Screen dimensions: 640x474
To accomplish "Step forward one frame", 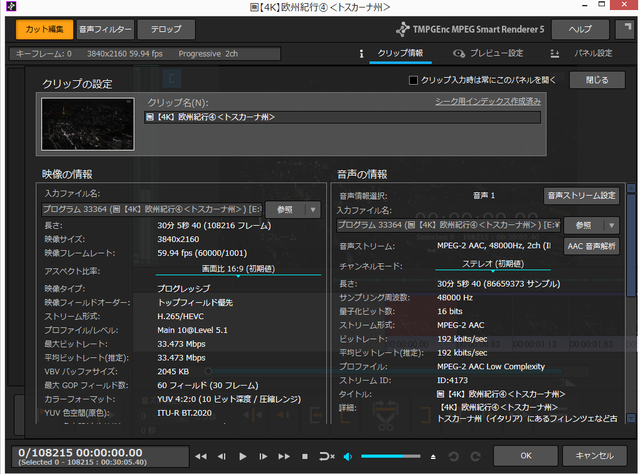I will (x=263, y=456).
